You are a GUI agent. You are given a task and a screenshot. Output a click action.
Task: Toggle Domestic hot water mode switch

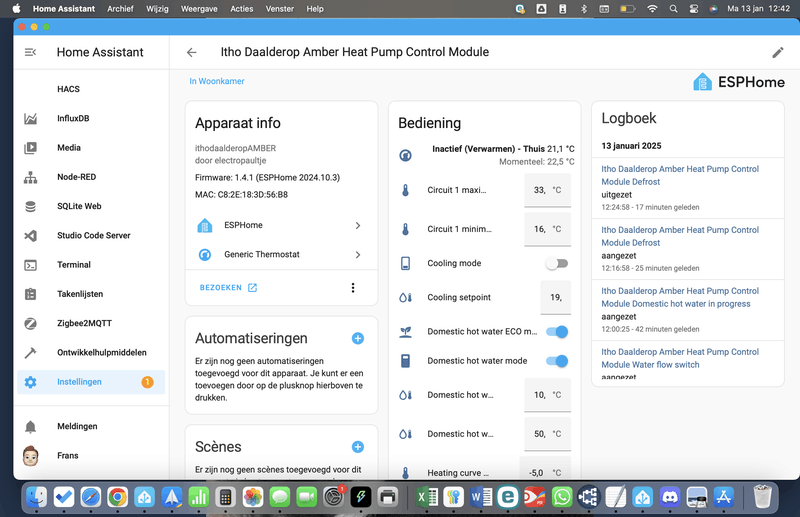[x=557, y=361]
